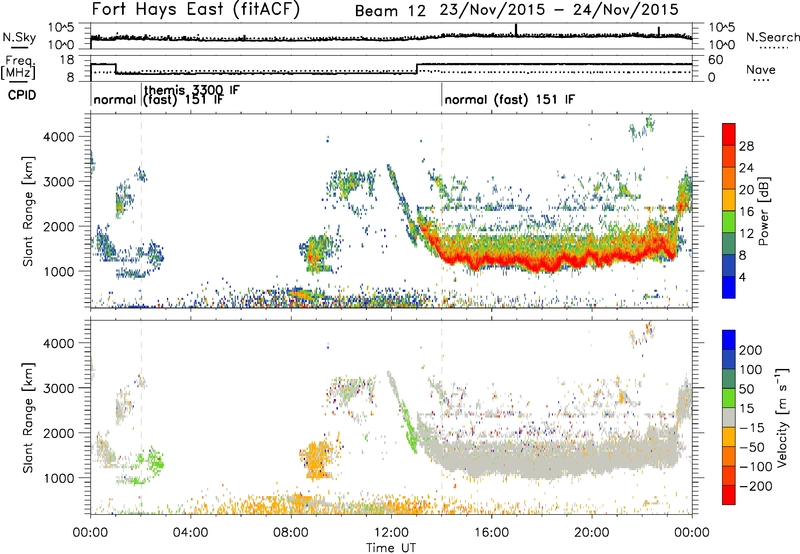The width and height of the screenshot is (800, 554).
Task: Click the '04:00' time axis label
Action: pos(191,533)
